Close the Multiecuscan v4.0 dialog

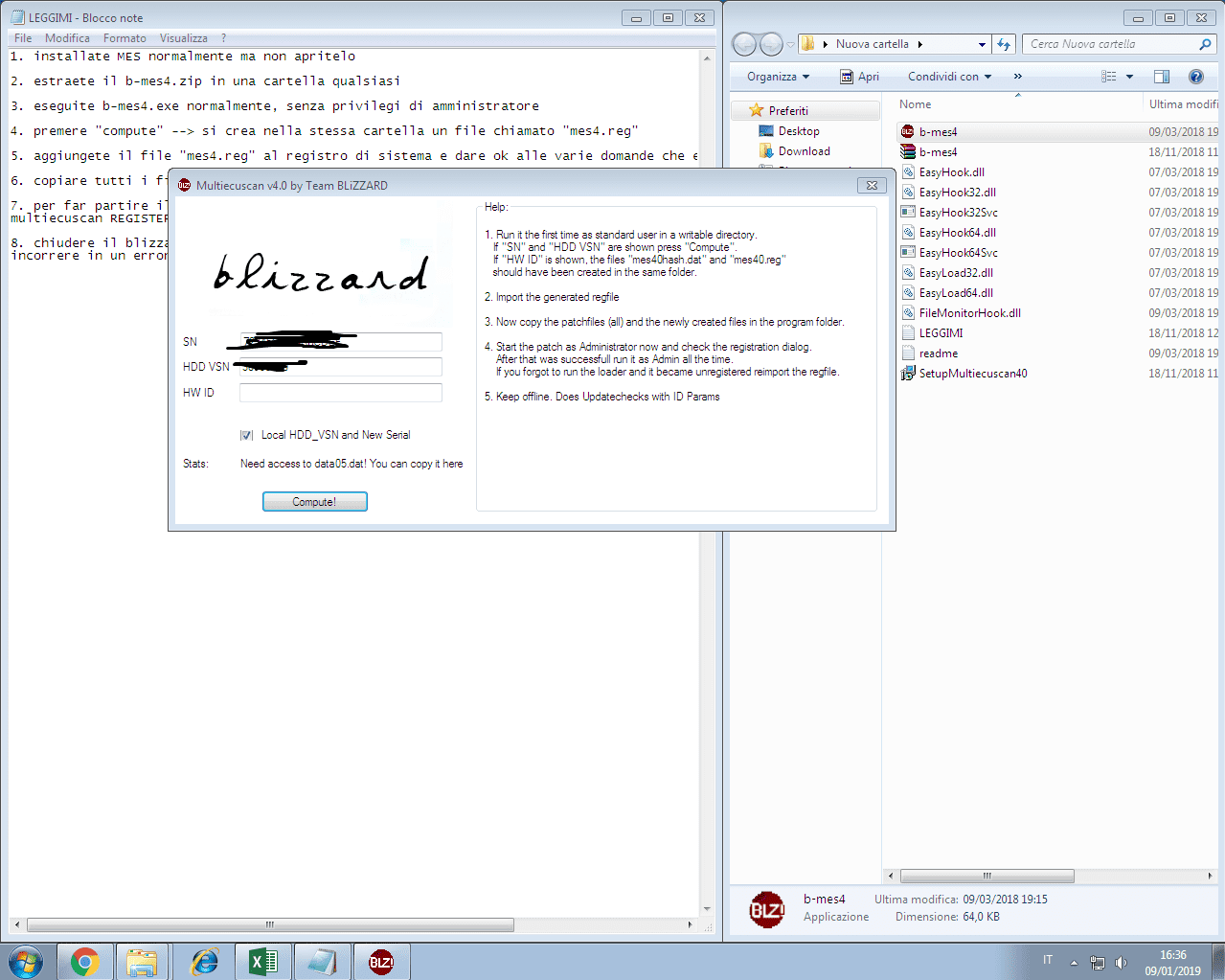[x=872, y=185]
